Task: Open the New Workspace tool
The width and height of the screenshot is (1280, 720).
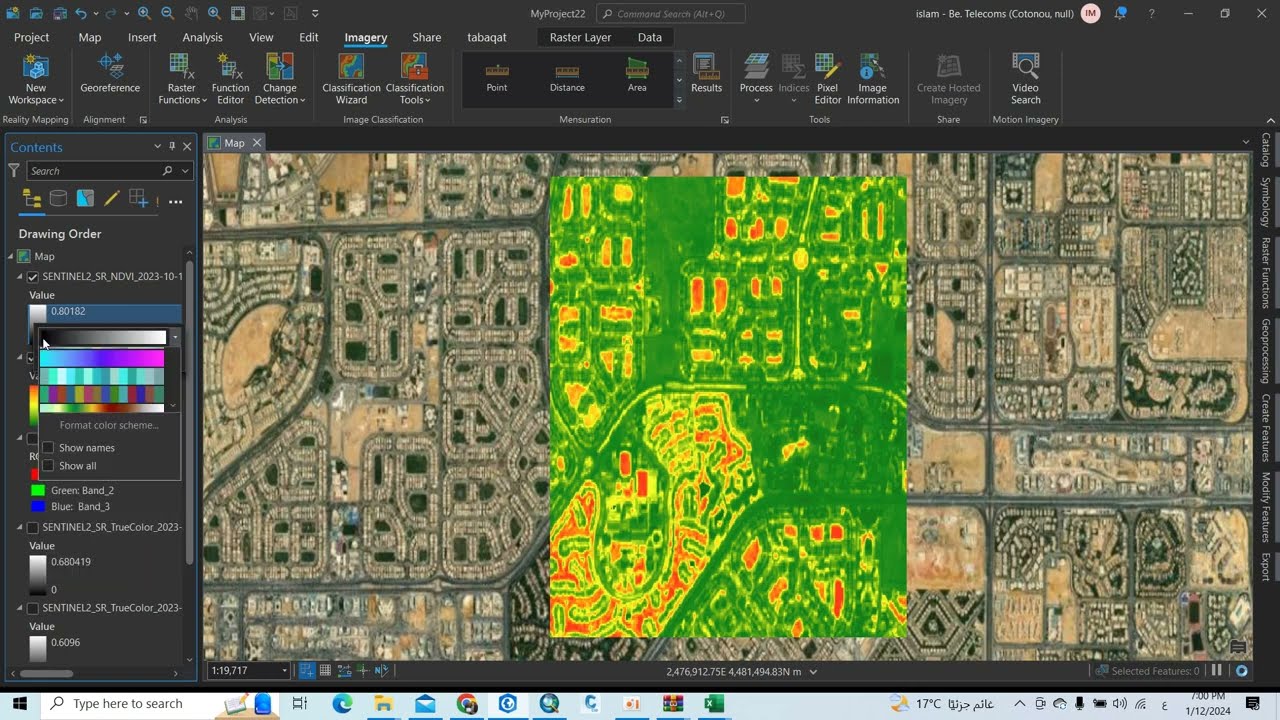Action: [36, 80]
